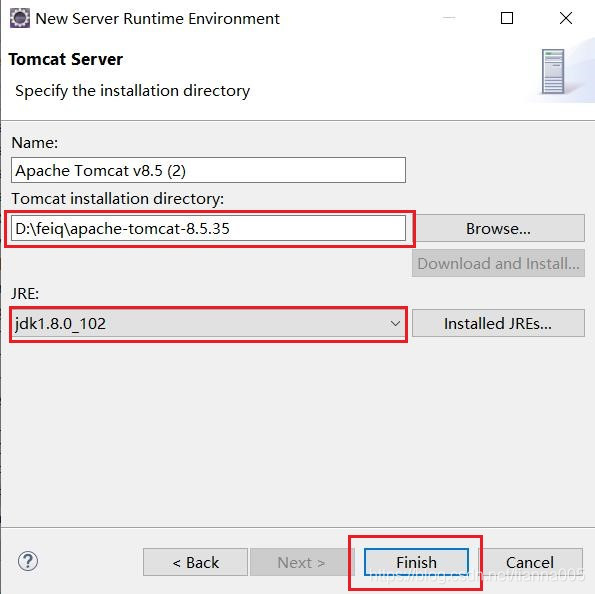Cancel the New Server Runtime wizard

click(530, 562)
